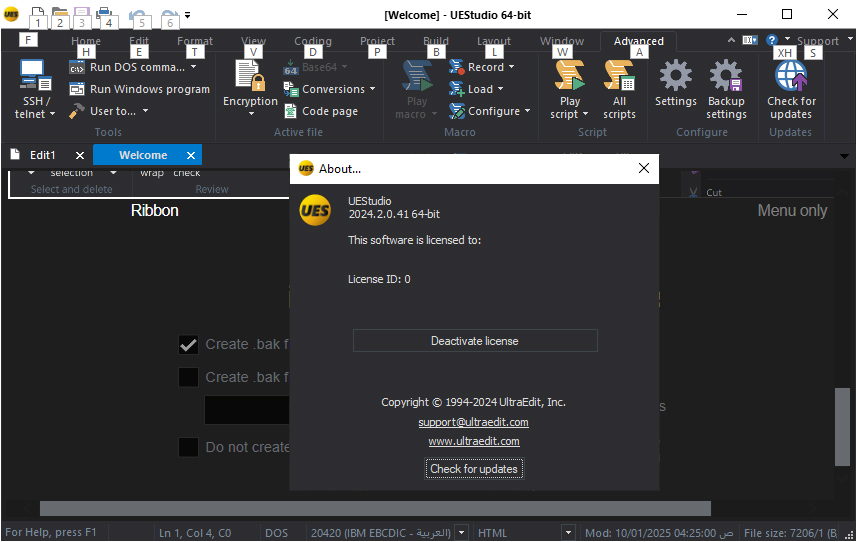Enable the Do not create checkbox
This screenshot has width=857, height=542.
pyautogui.click(x=189, y=447)
